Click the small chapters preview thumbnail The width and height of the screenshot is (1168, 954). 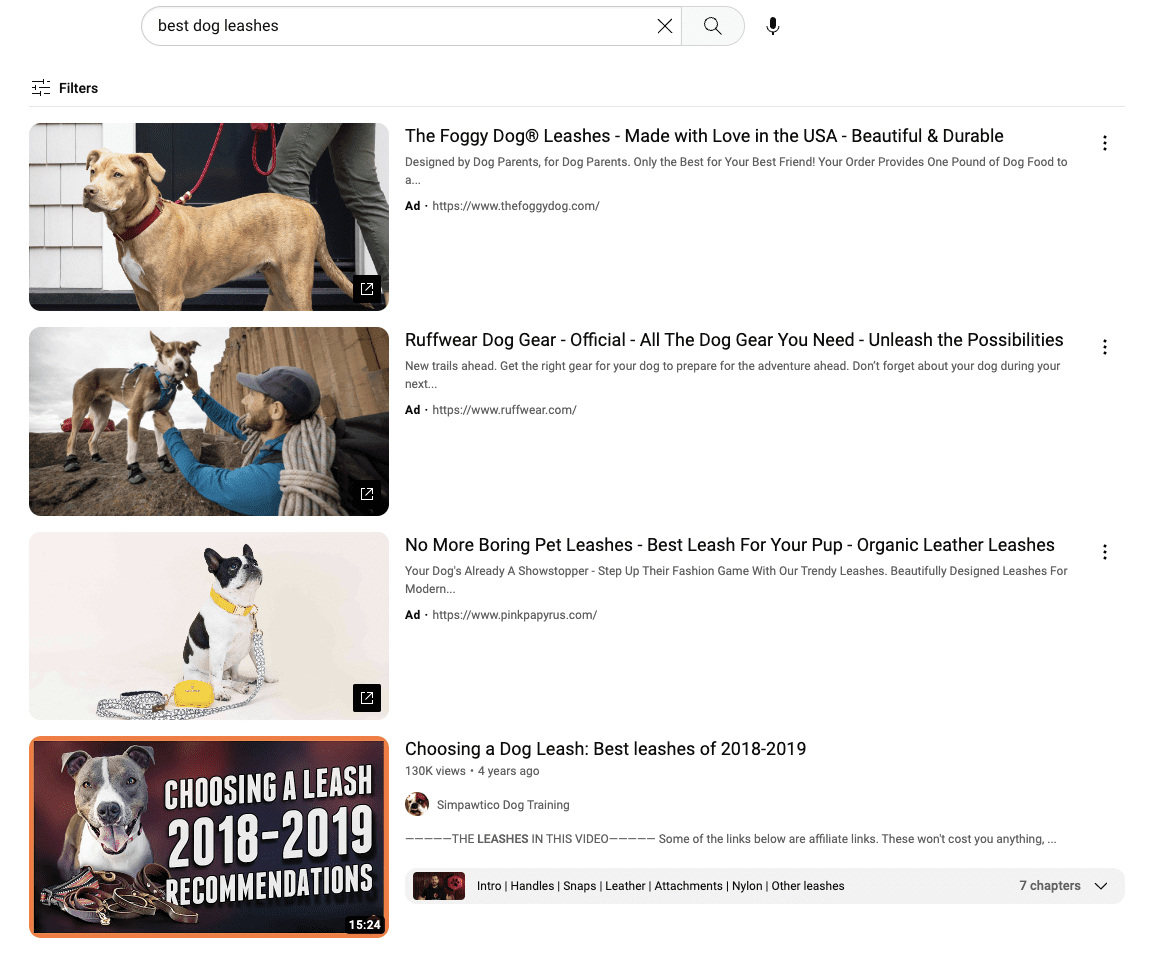pyautogui.click(x=438, y=886)
